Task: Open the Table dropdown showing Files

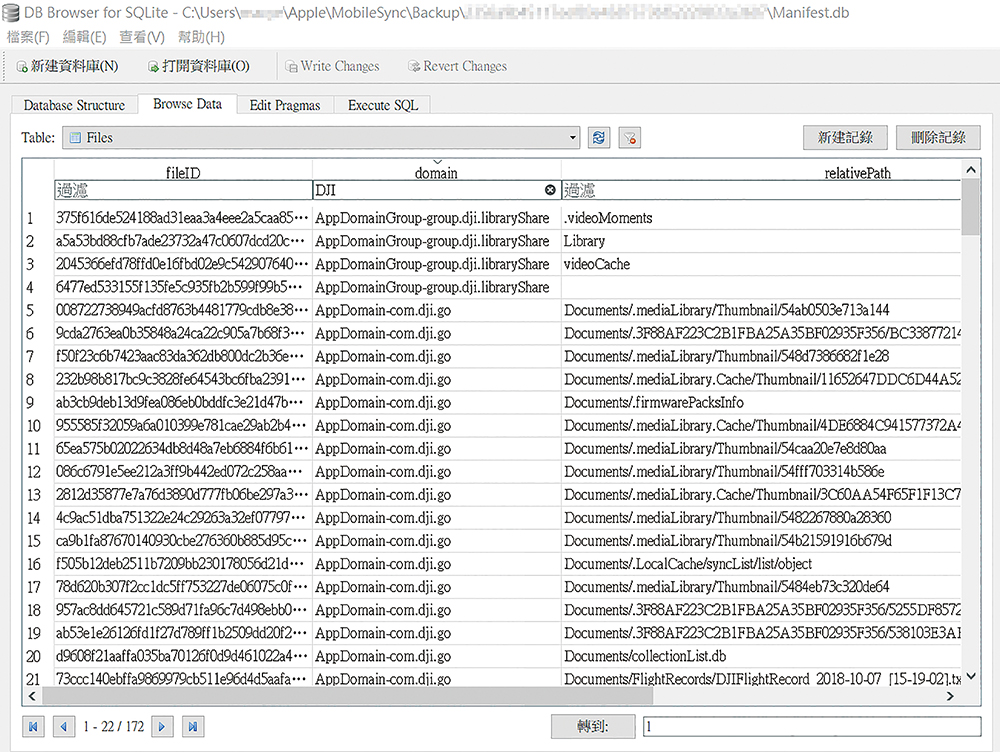Action: coord(321,137)
